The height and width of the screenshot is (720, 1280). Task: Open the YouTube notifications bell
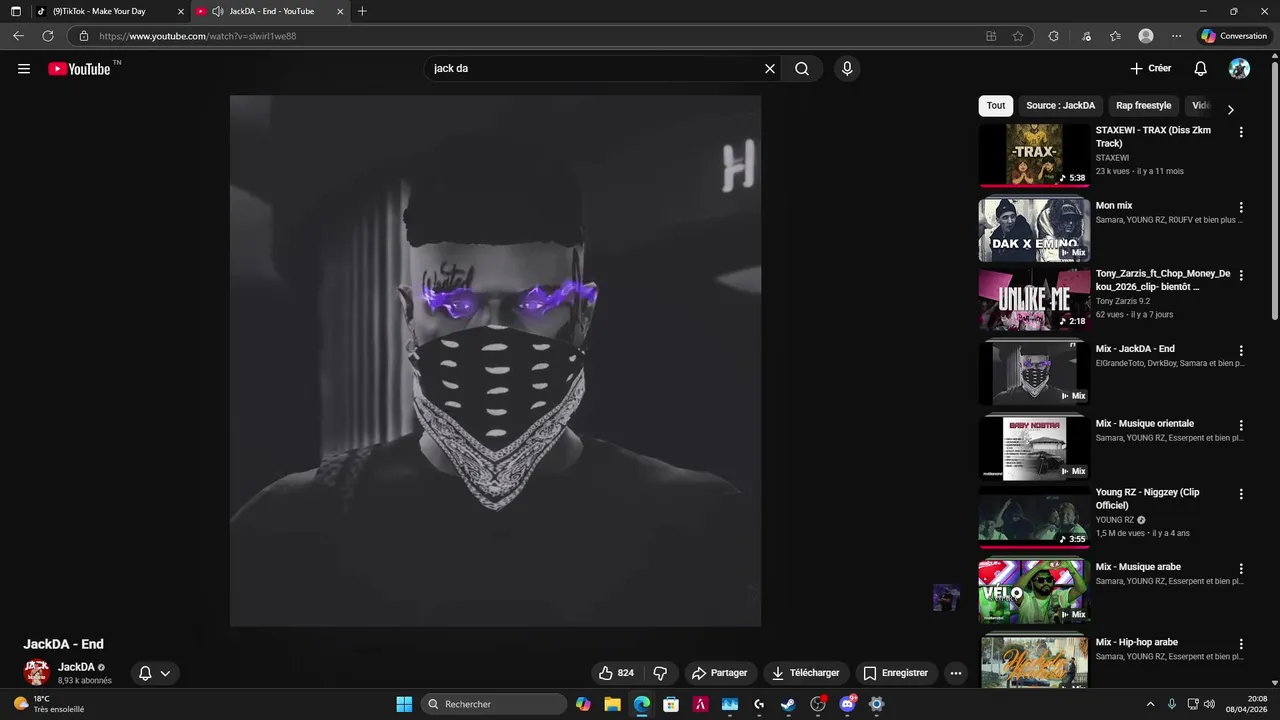(1200, 69)
